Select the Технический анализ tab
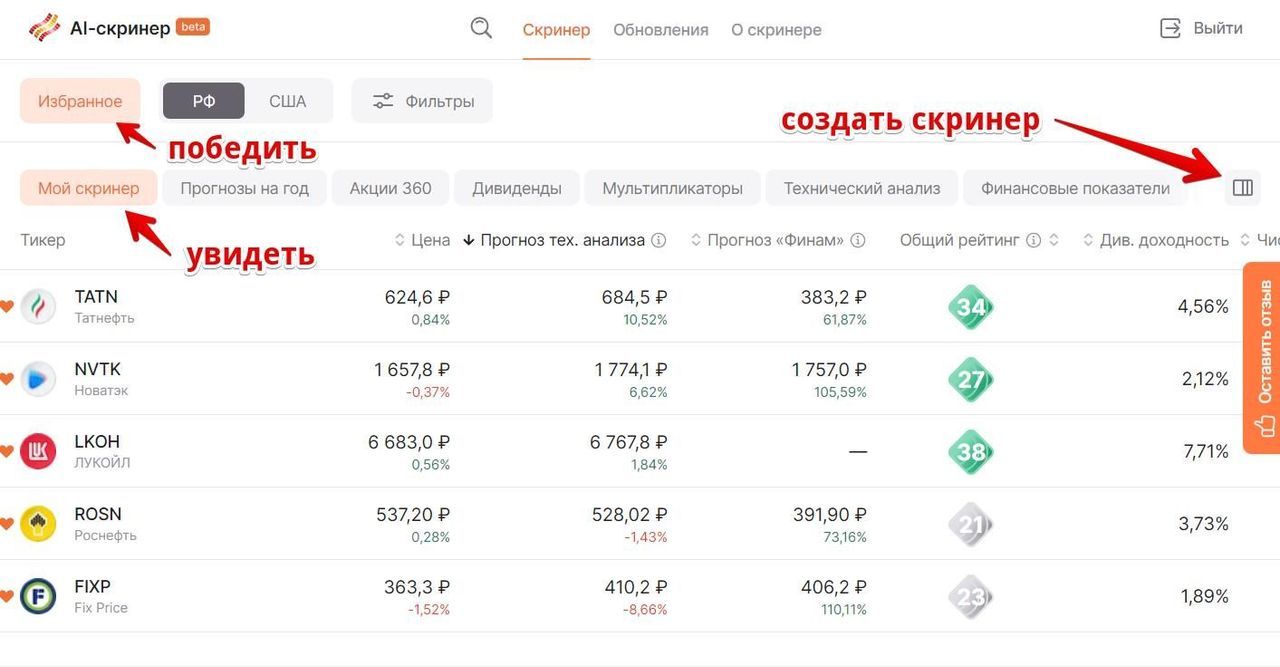 (862, 188)
